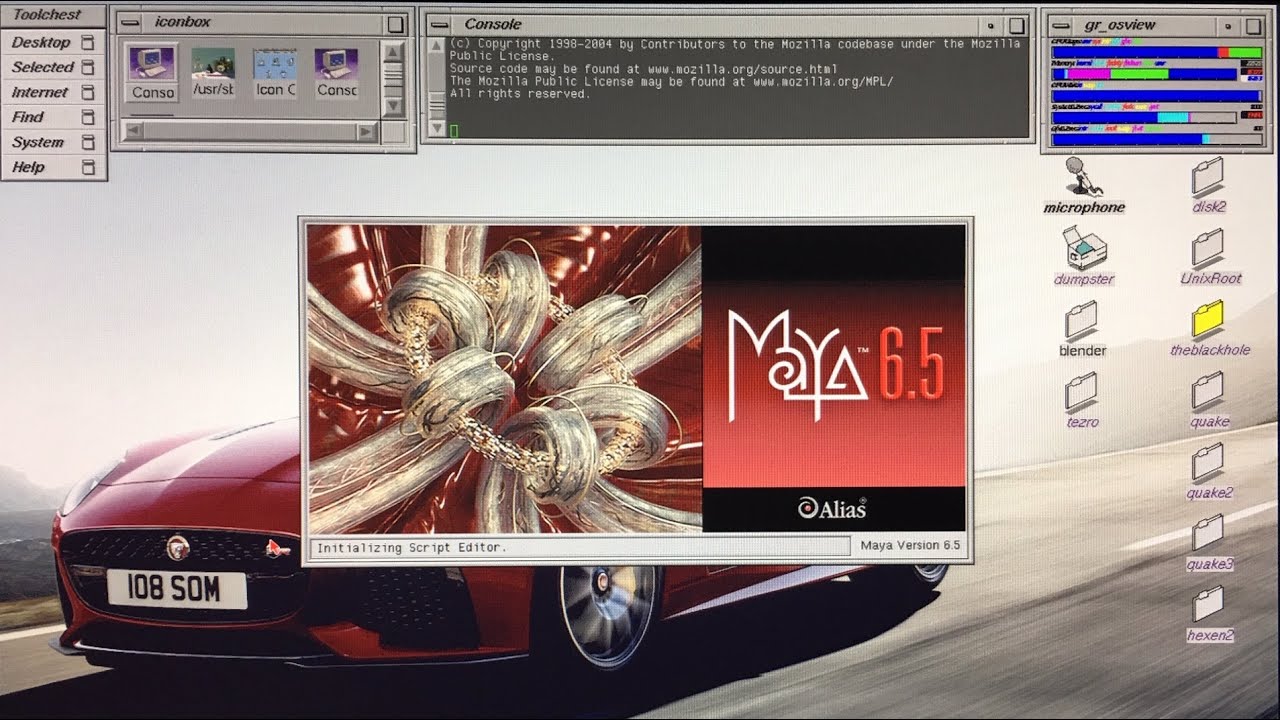This screenshot has height=720, width=1280.
Task: Maximize the gr_osview window
Action: point(1253,26)
